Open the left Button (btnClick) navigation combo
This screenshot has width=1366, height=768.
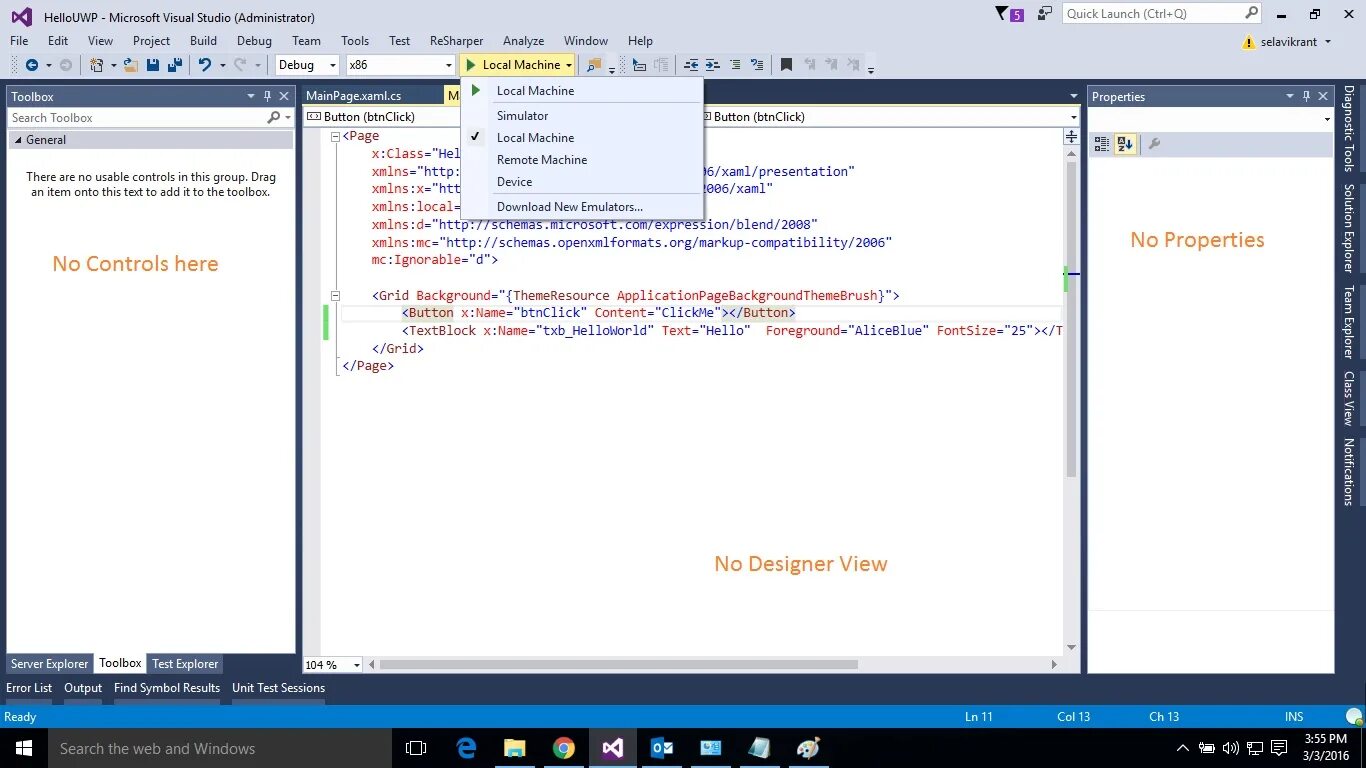[x=381, y=117]
